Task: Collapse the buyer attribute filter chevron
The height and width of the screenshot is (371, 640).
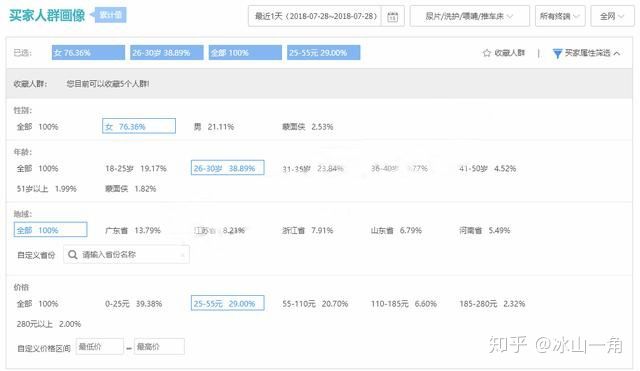Action: point(617,53)
